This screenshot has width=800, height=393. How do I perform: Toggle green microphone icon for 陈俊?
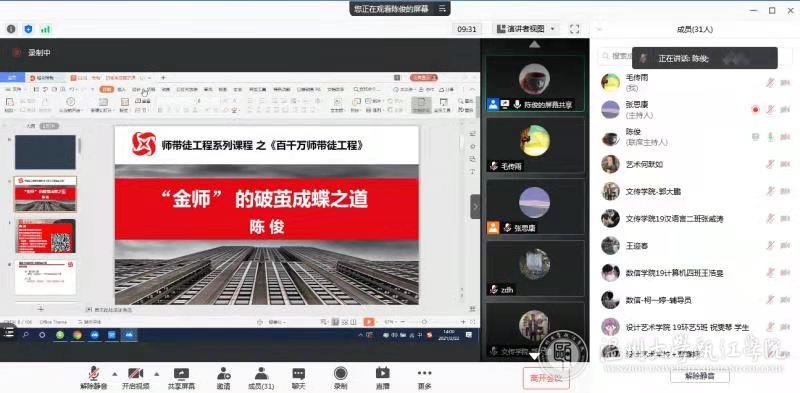point(770,137)
